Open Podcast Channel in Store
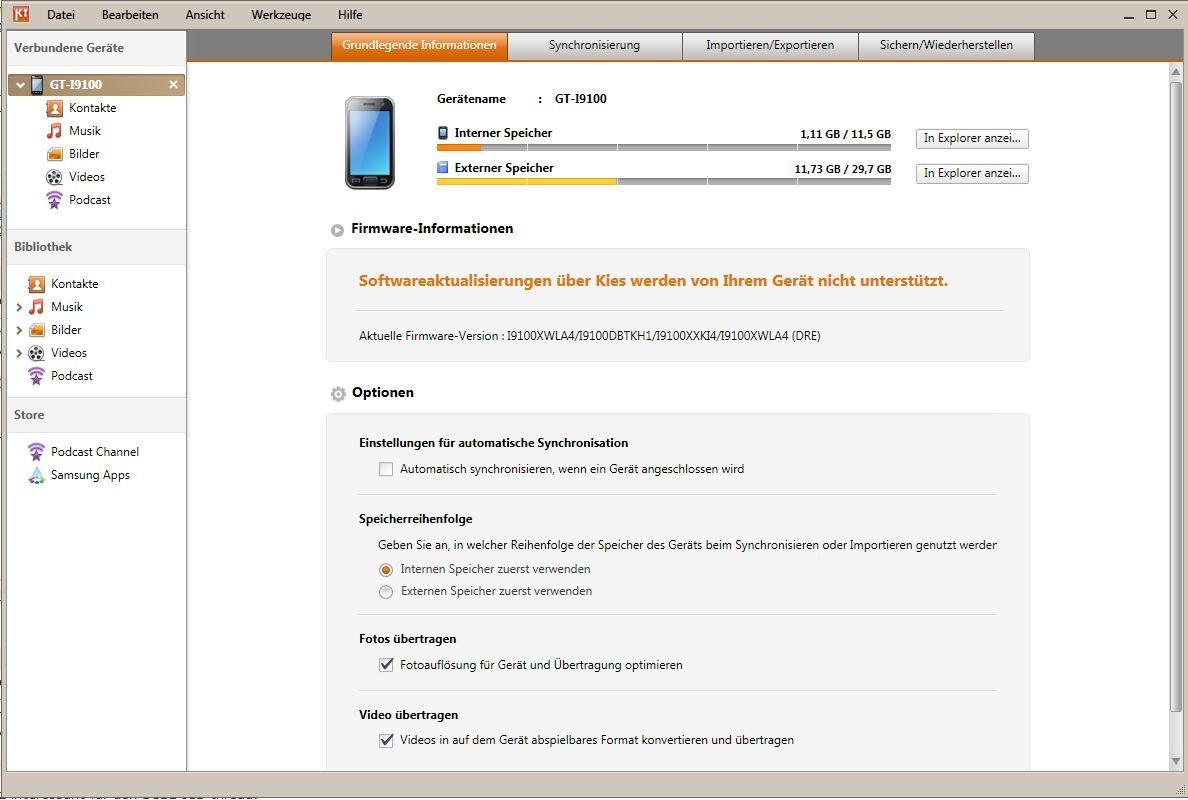The width and height of the screenshot is (1188, 800). point(95,452)
